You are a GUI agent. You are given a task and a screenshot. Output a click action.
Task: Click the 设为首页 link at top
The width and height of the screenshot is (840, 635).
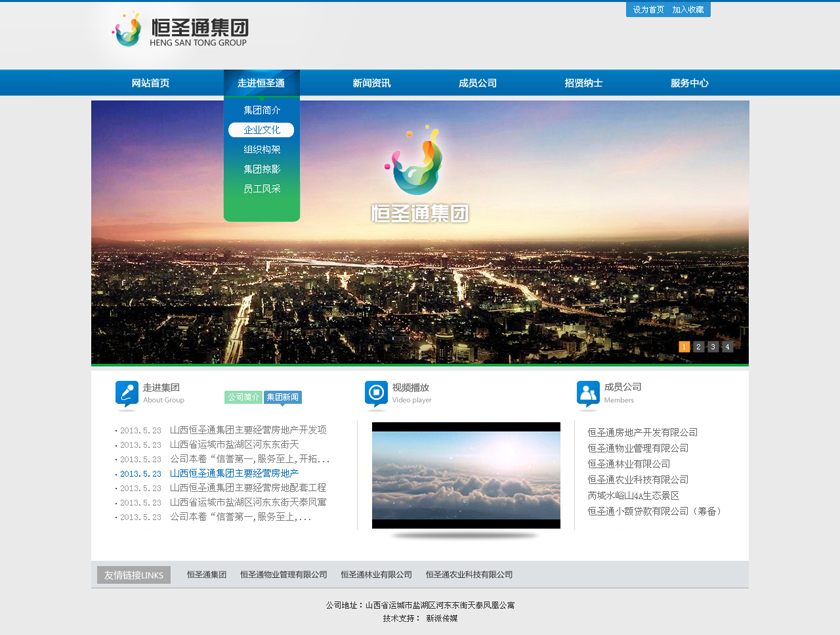[x=648, y=10]
